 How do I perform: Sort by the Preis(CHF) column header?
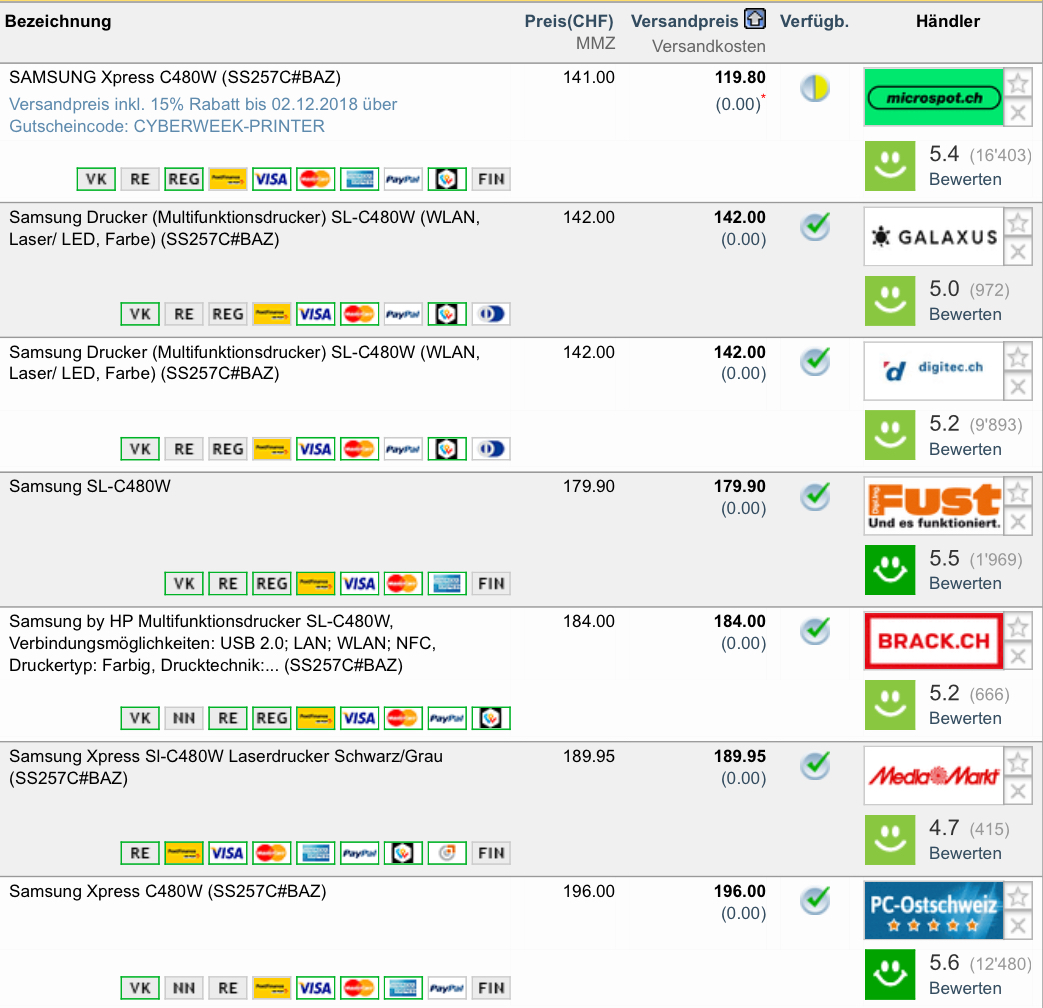click(570, 21)
